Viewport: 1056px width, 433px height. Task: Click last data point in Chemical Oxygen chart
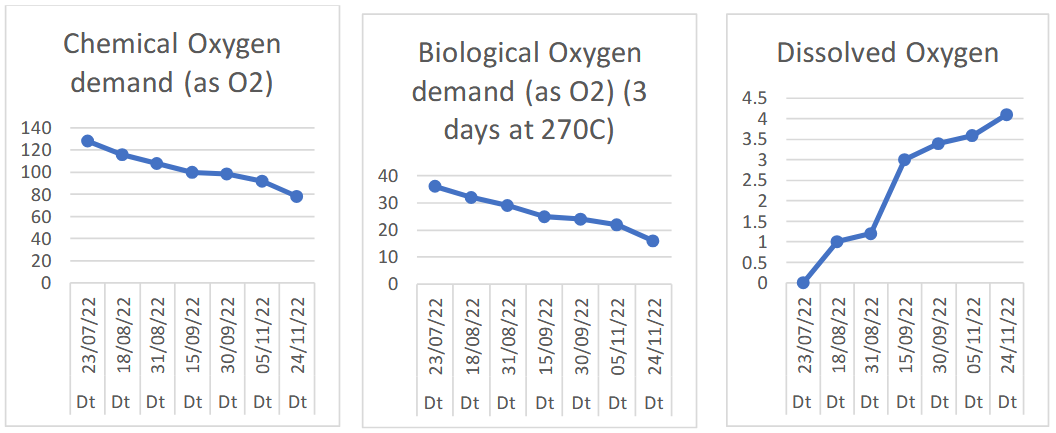point(297,196)
